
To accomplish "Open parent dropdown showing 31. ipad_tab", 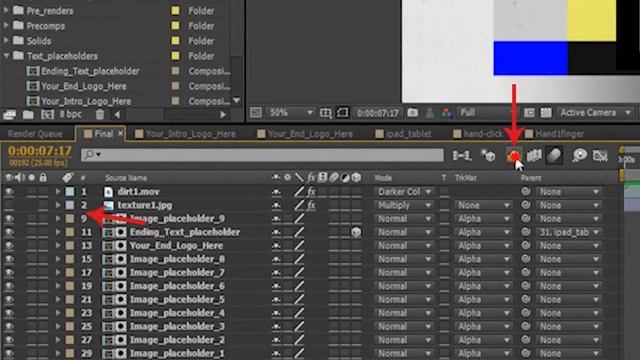I will point(569,232).
